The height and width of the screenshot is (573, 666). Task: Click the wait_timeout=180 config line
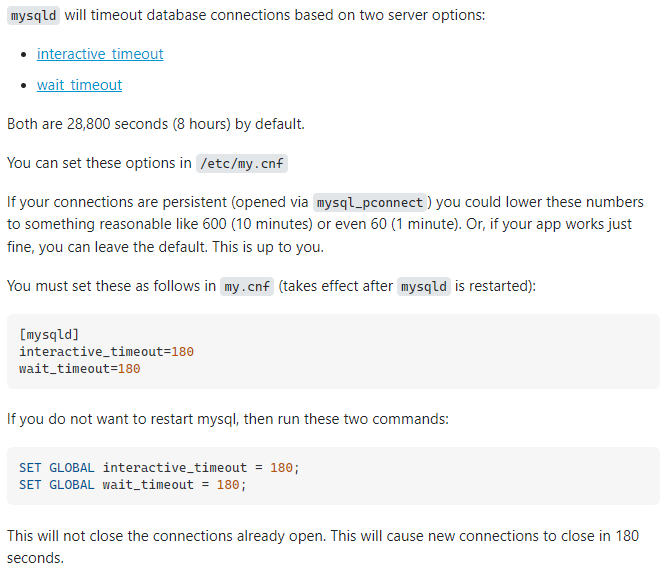(x=79, y=368)
